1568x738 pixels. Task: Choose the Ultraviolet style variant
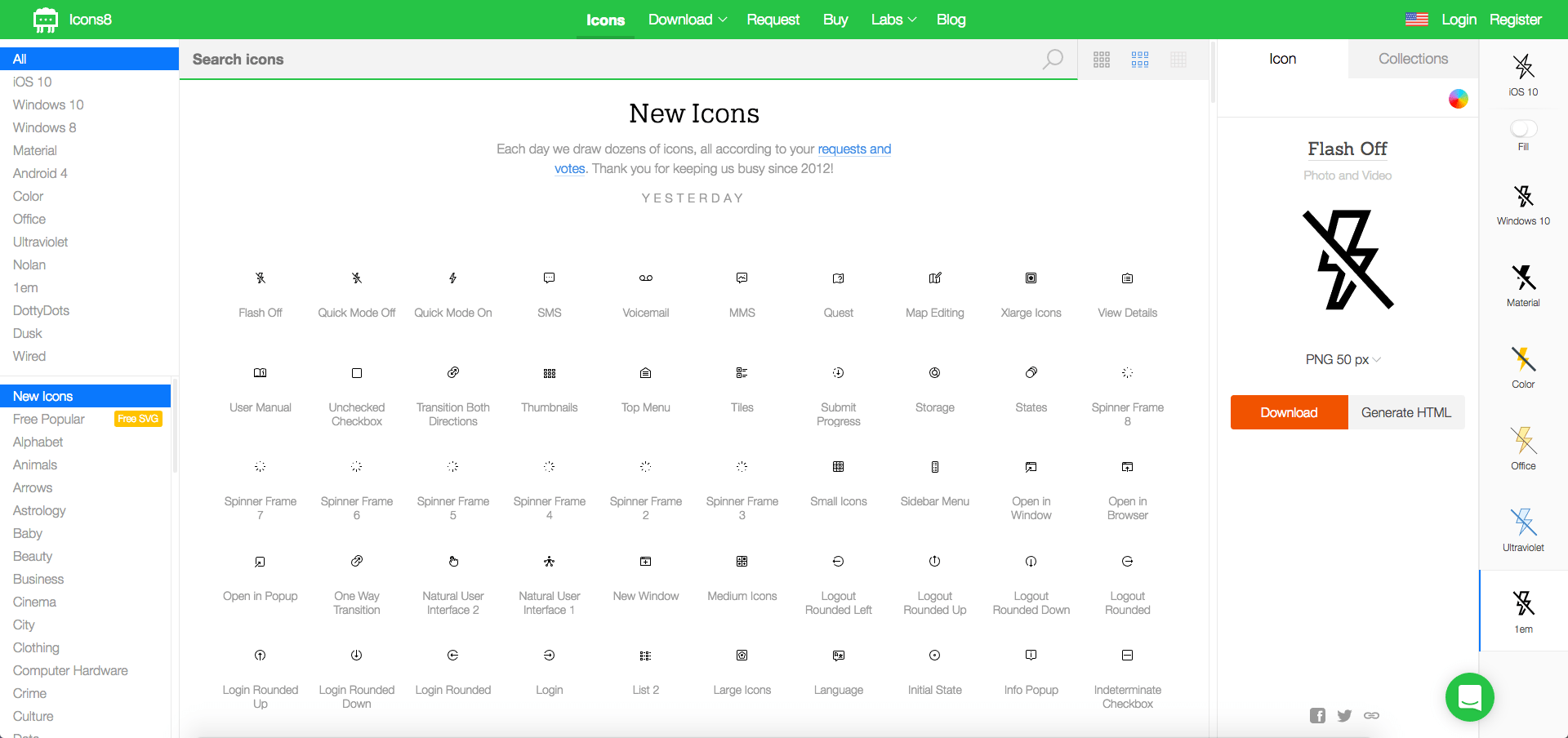coord(1523,531)
